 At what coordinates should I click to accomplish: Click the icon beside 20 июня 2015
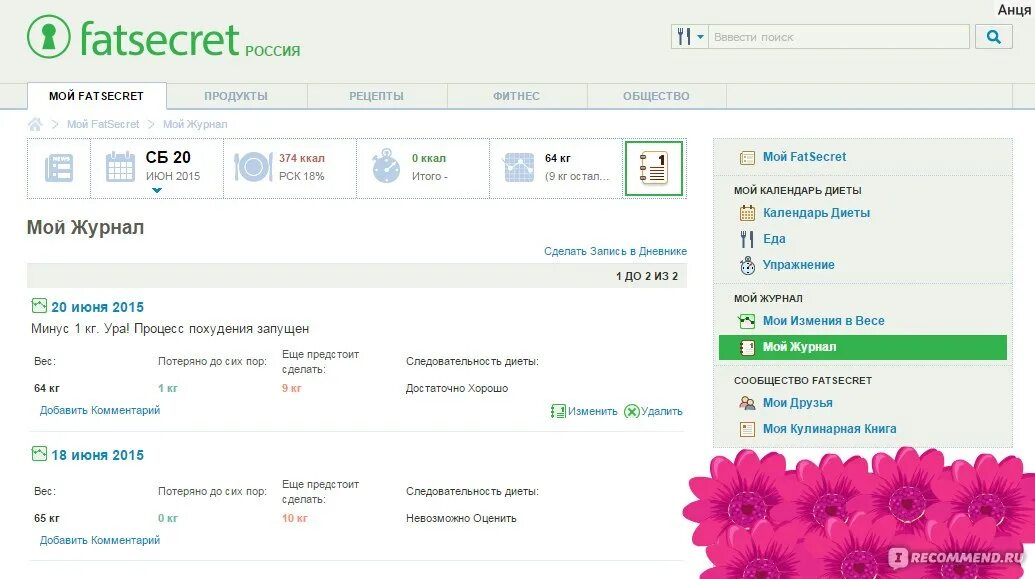[x=39, y=306]
